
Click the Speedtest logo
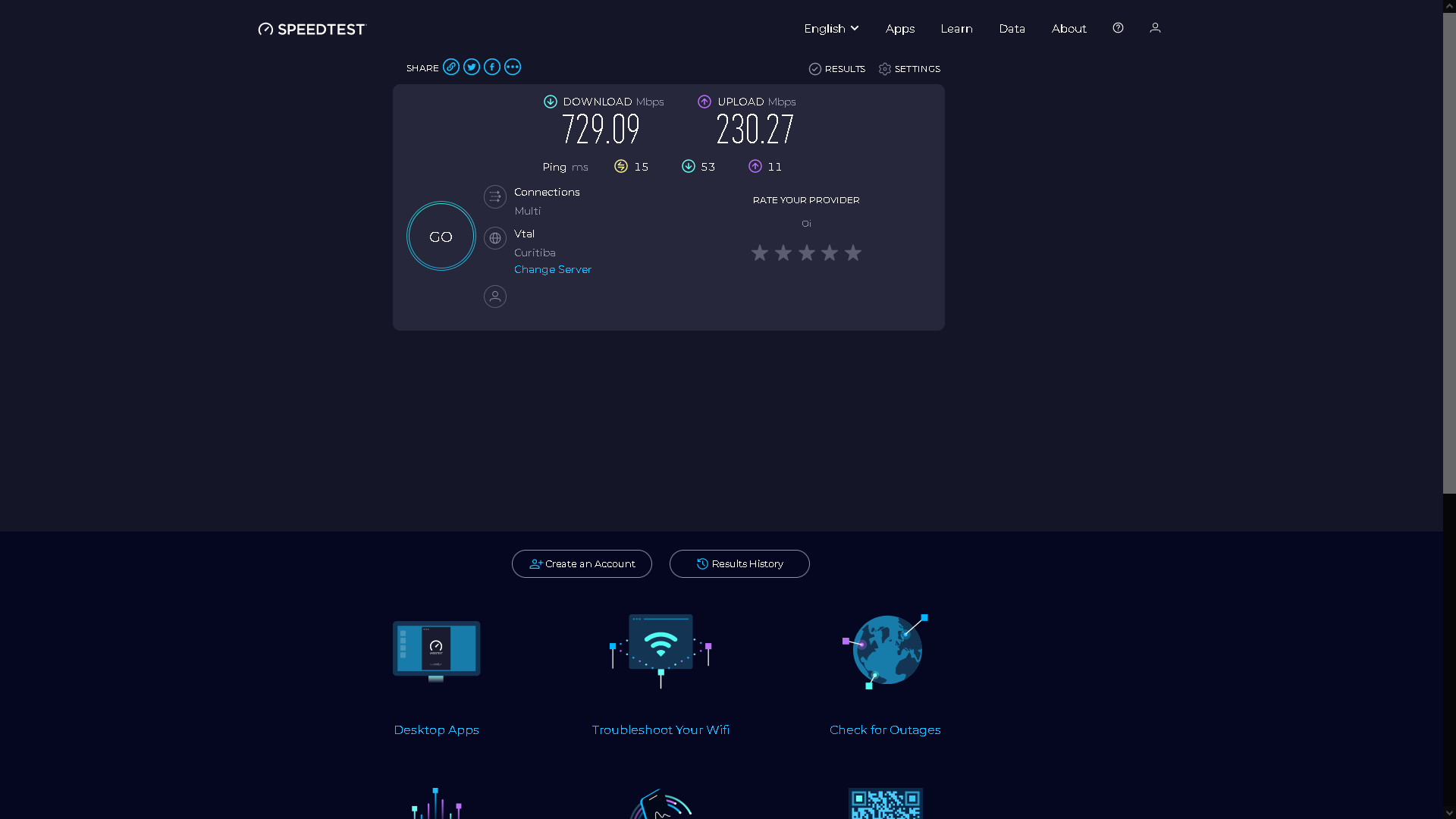click(312, 29)
